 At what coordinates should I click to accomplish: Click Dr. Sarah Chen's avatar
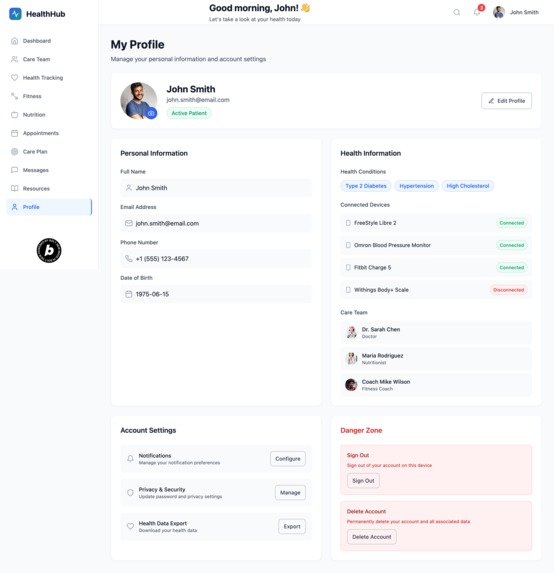pos(351,332)
